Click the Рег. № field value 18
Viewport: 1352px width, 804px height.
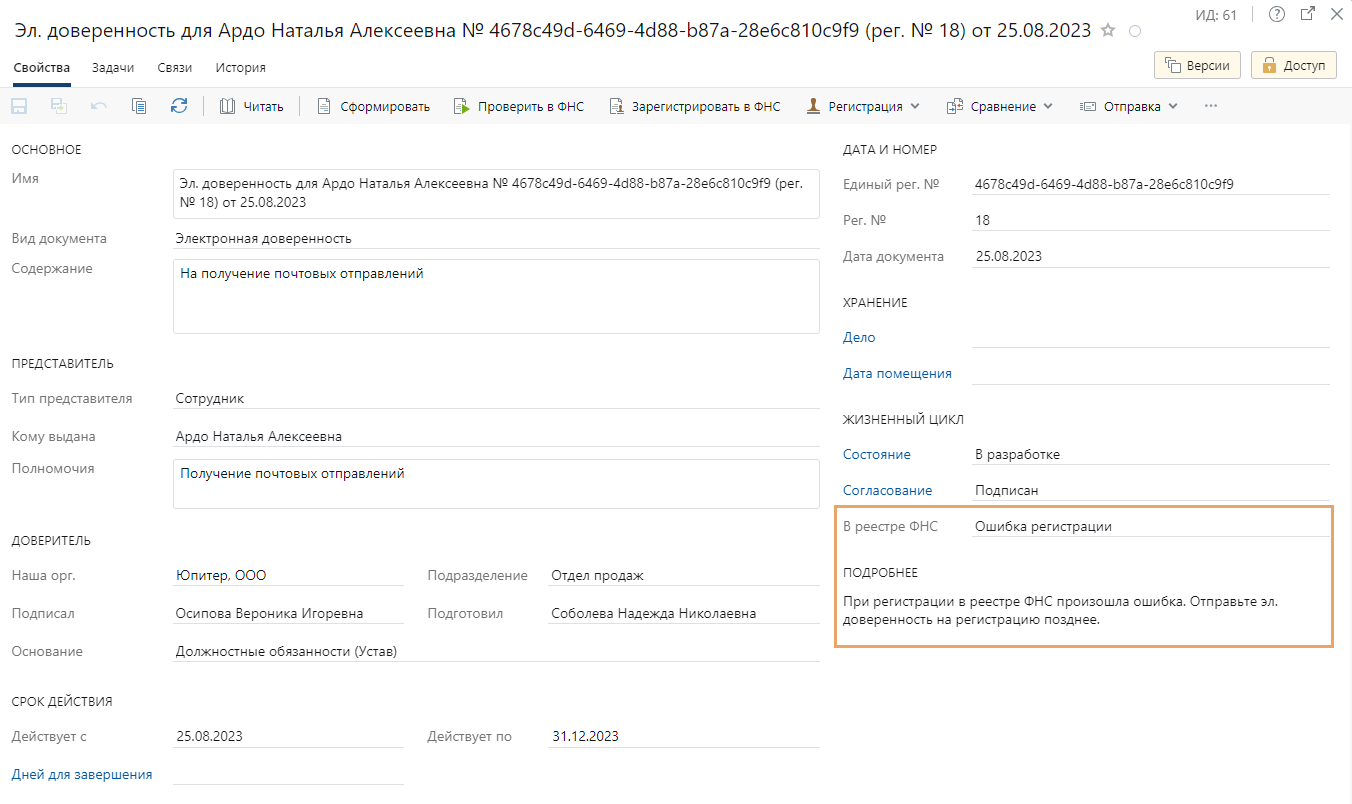(1151, 220)
